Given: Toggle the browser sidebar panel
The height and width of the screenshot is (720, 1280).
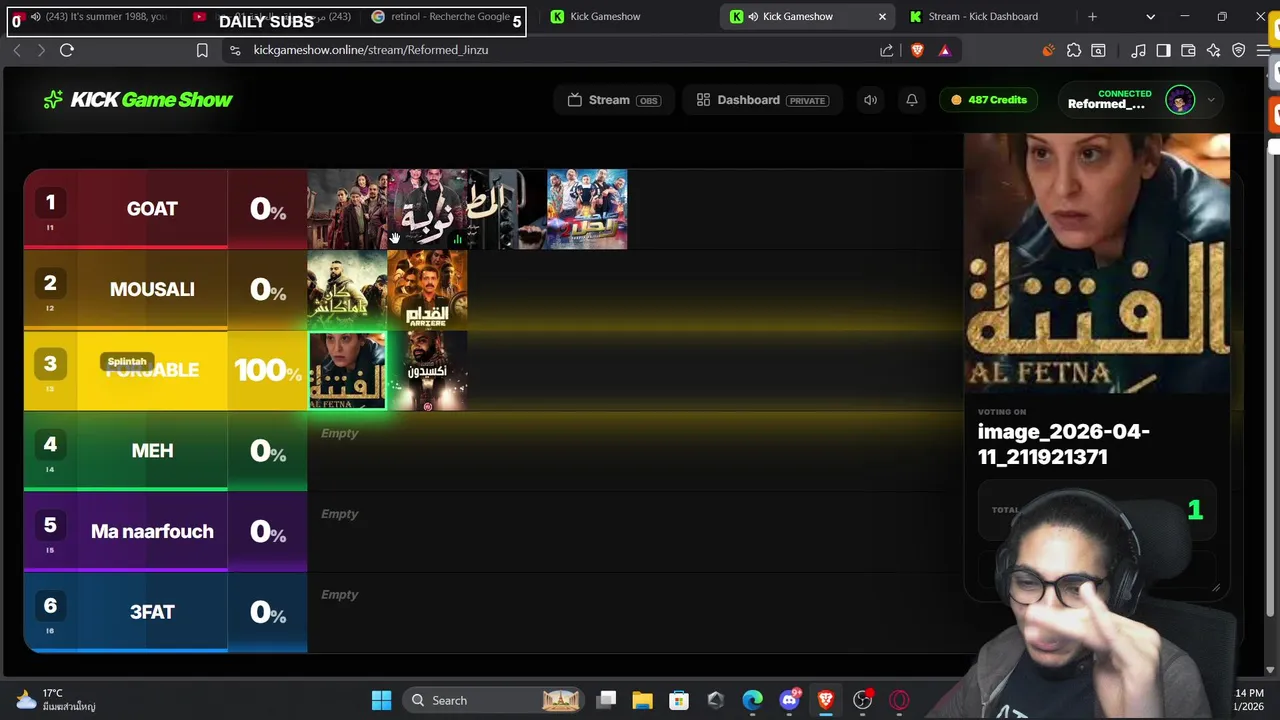Looking at the screenshot, I should point(1163,50).
